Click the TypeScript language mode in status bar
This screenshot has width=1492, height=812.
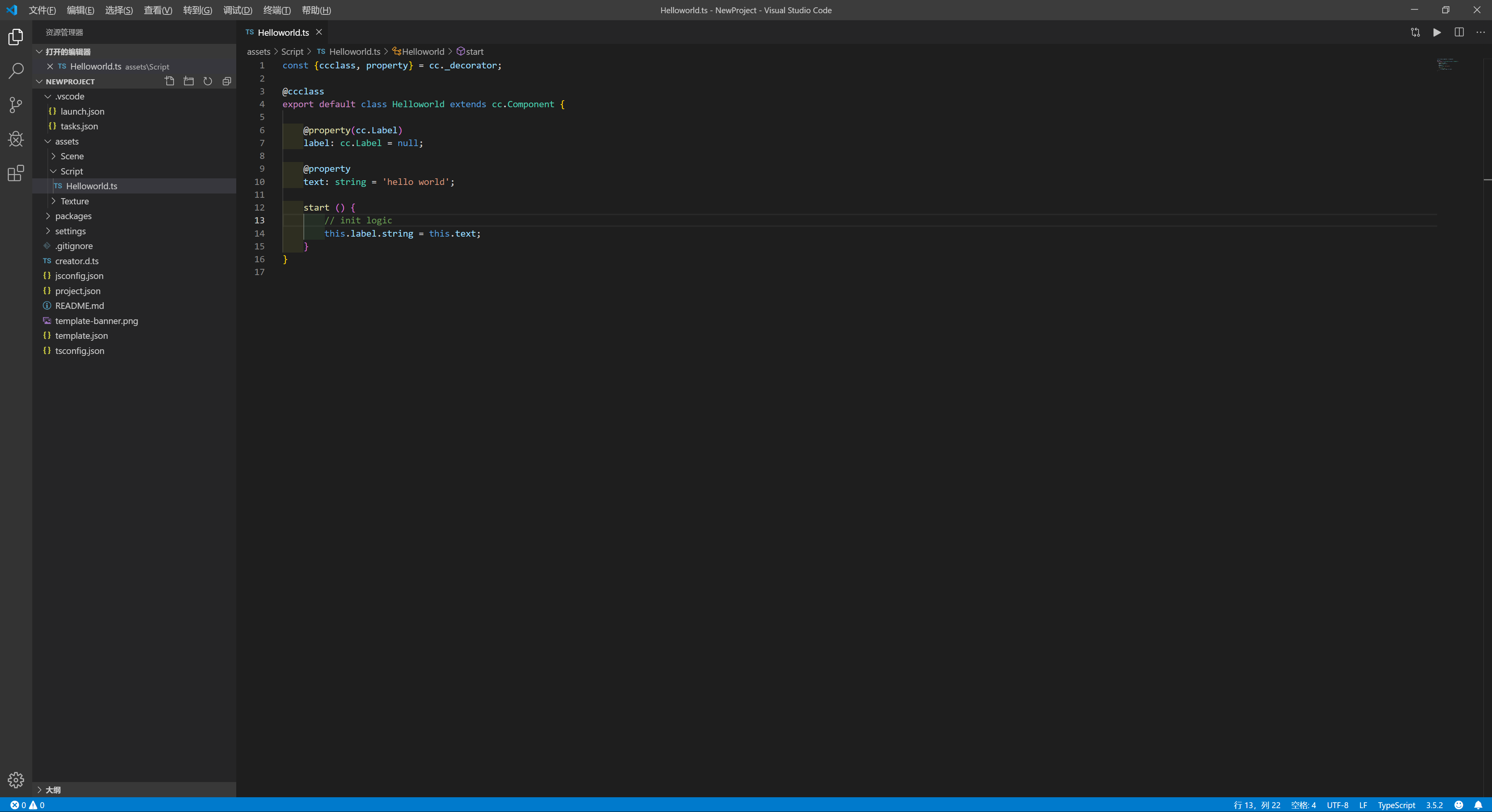point(1396,805)
